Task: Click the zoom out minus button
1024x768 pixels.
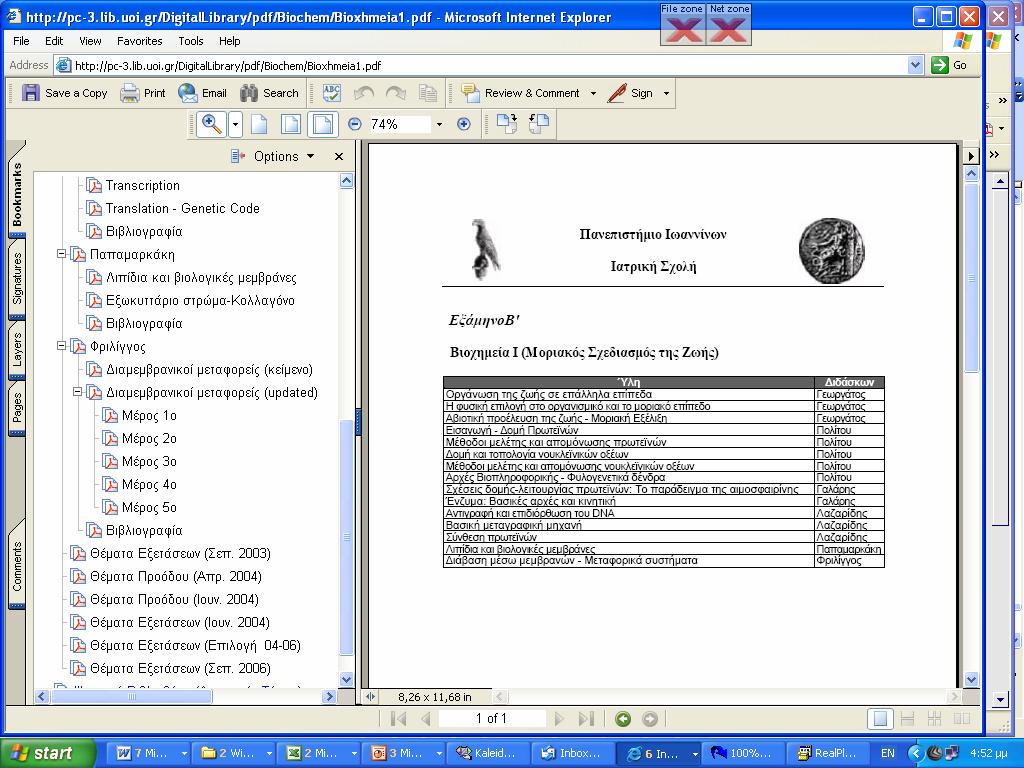Action: tap(355, 124)
